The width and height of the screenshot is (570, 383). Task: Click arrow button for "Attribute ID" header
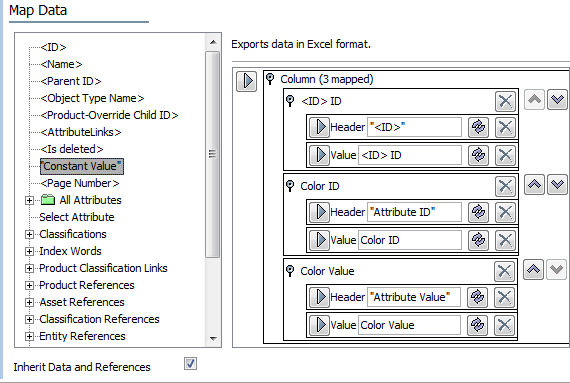(320, 212)
